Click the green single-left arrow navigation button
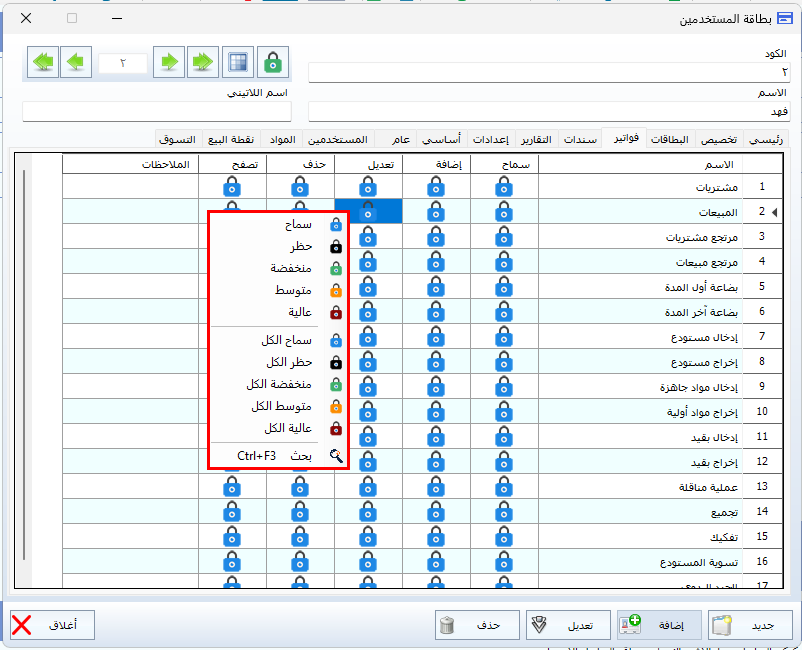802x650 pixels. pos(75,62)
